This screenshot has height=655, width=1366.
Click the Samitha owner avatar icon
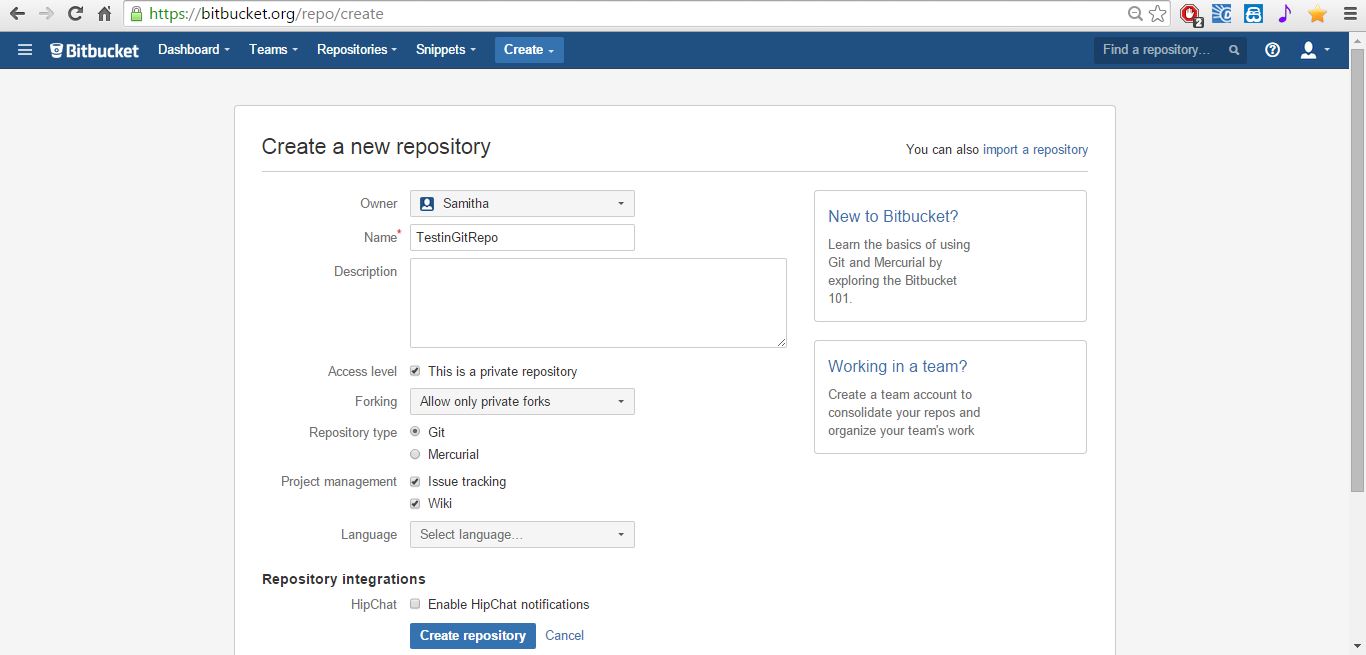click(x=427, y=203)
